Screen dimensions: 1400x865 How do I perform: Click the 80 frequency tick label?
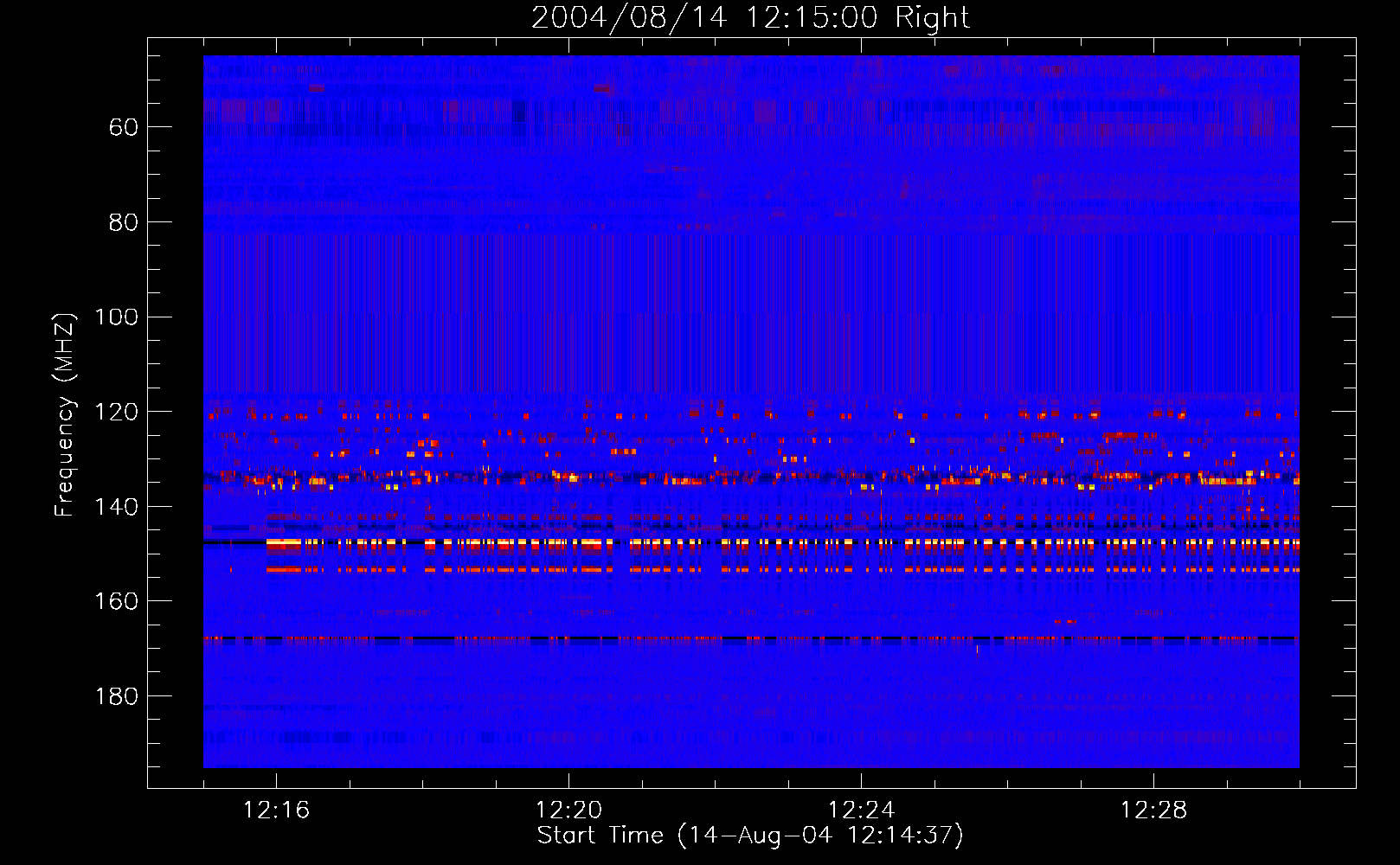click(123, 222)
